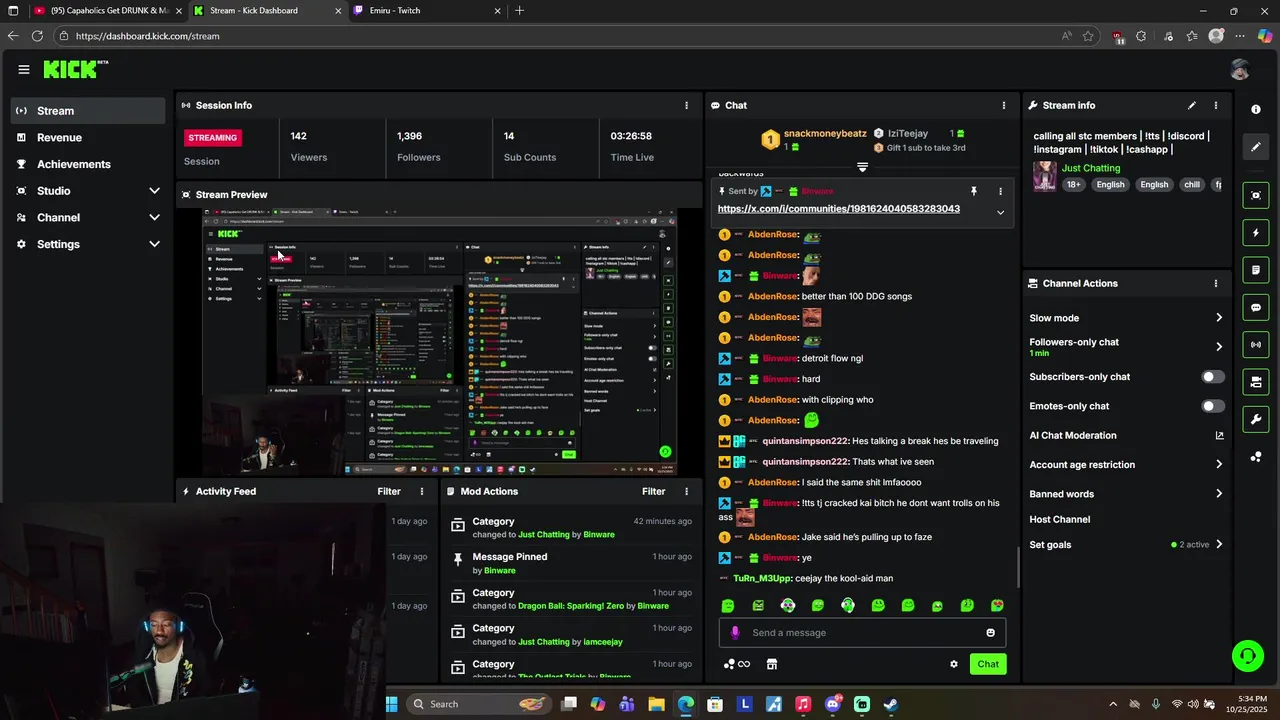Click the browser address bar URL
Screen dimensions: 1280x720
pyautogui.click(x=147, y=36)
